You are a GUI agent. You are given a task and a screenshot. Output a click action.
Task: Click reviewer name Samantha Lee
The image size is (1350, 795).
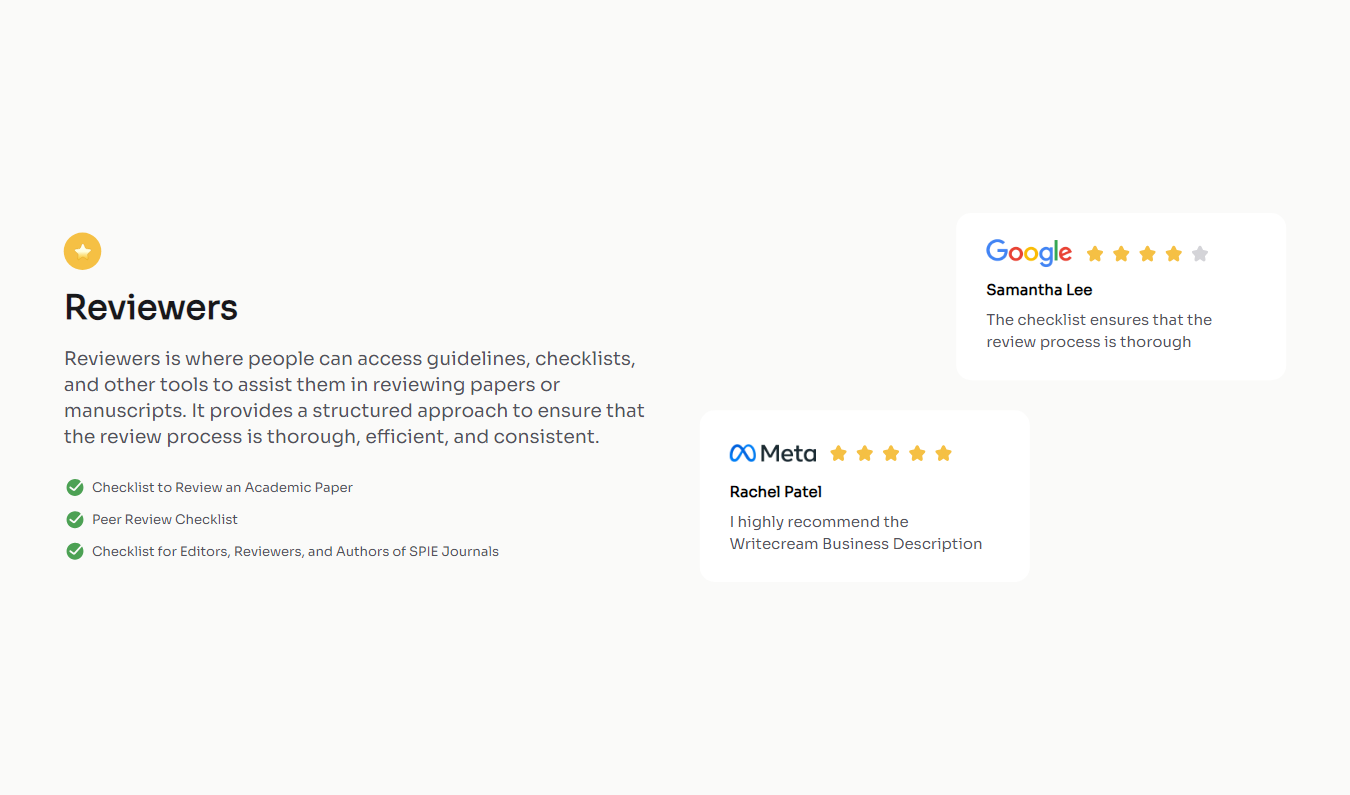[1039, 290]
